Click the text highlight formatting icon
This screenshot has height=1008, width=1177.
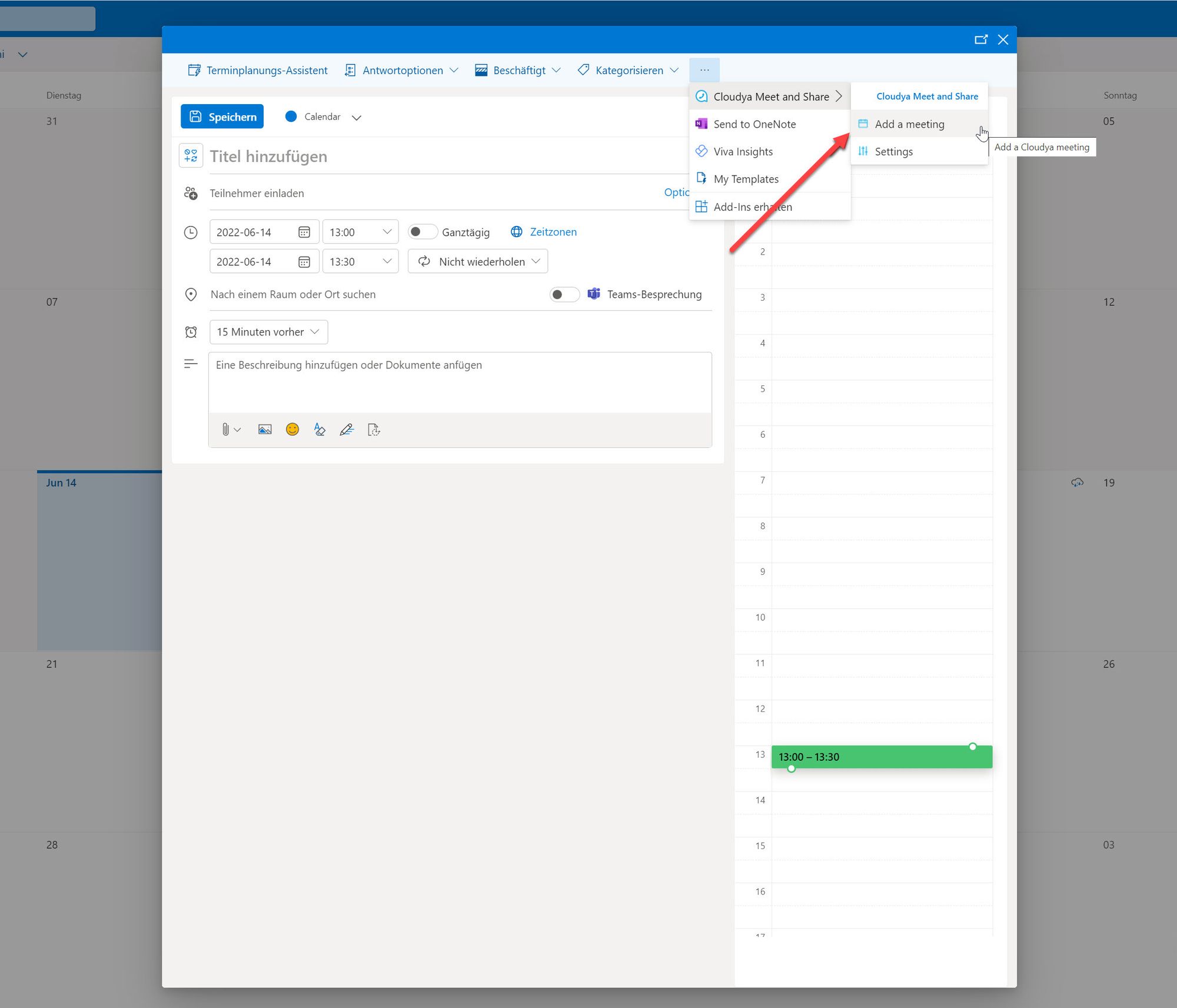click(320, 430)
